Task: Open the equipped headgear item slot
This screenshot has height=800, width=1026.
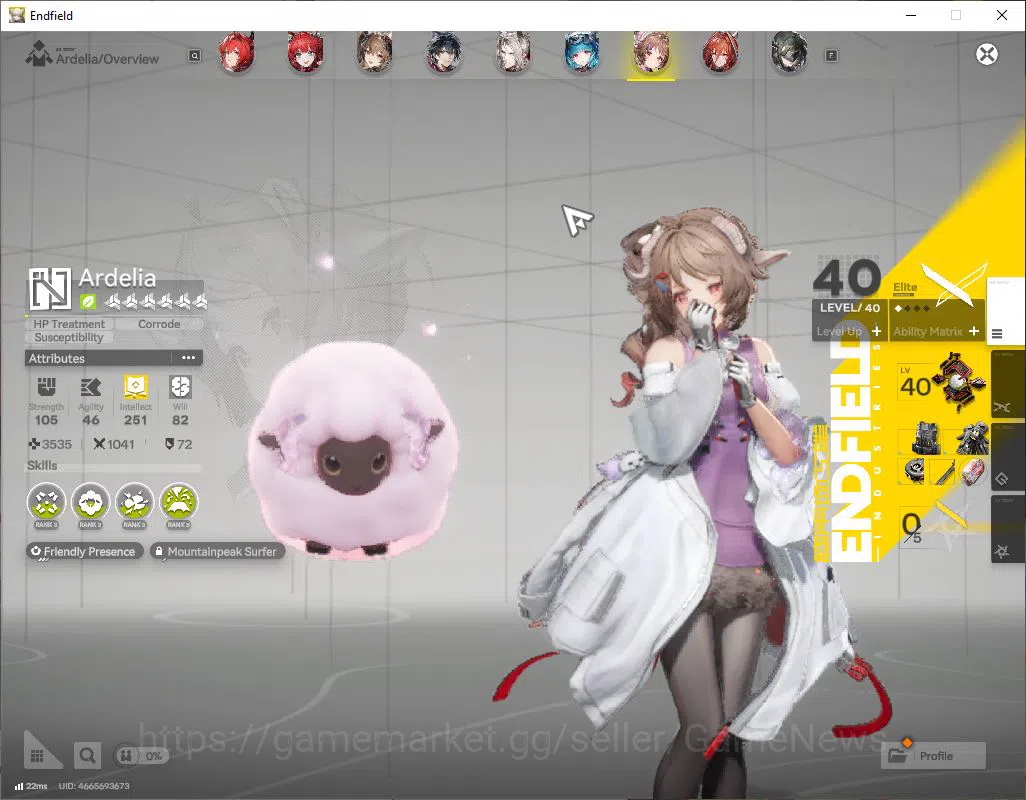Action: (x=973, y=438)
